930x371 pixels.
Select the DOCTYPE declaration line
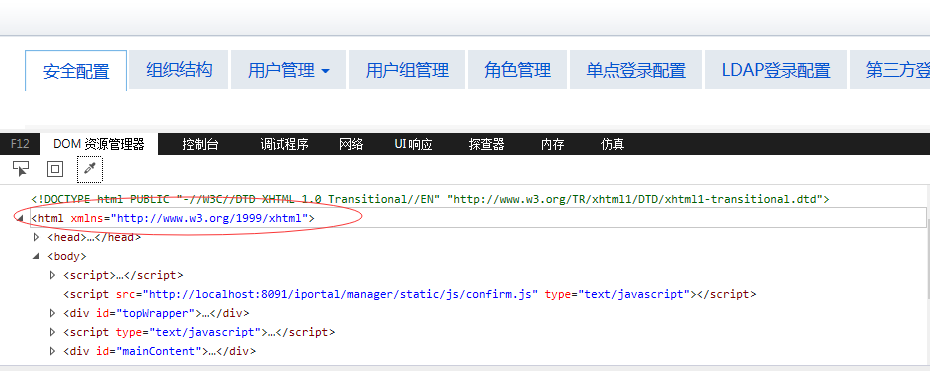430,199
